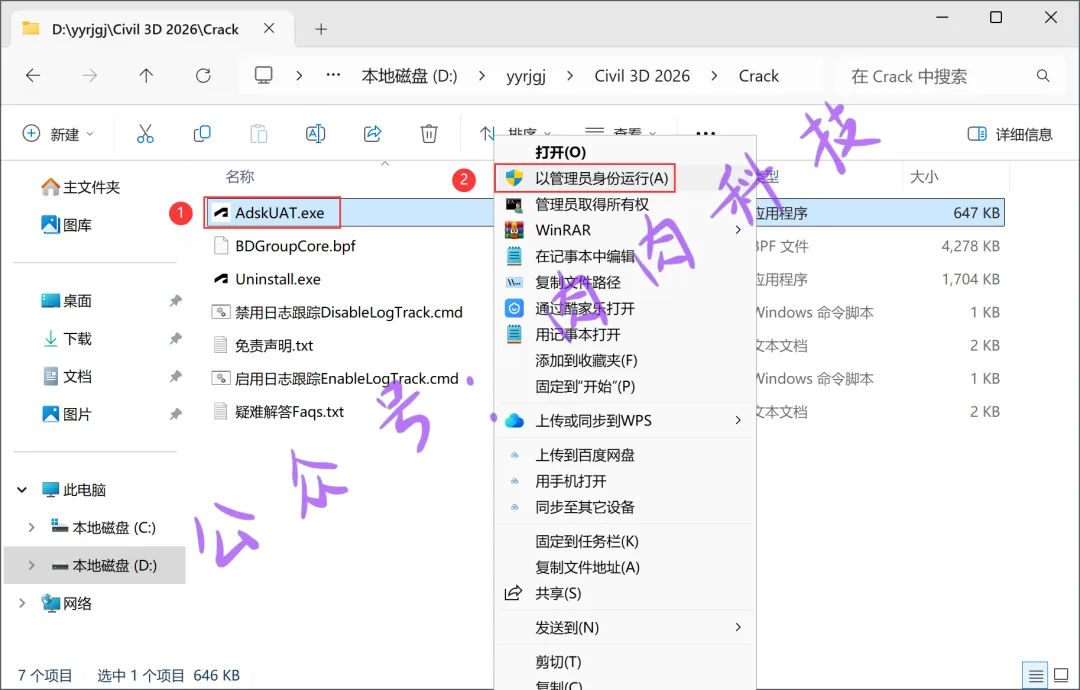Viewport: 1080px width, 690px height.
Task: Click the 共享 share icon in context menu
Action: tap(513, 593)
